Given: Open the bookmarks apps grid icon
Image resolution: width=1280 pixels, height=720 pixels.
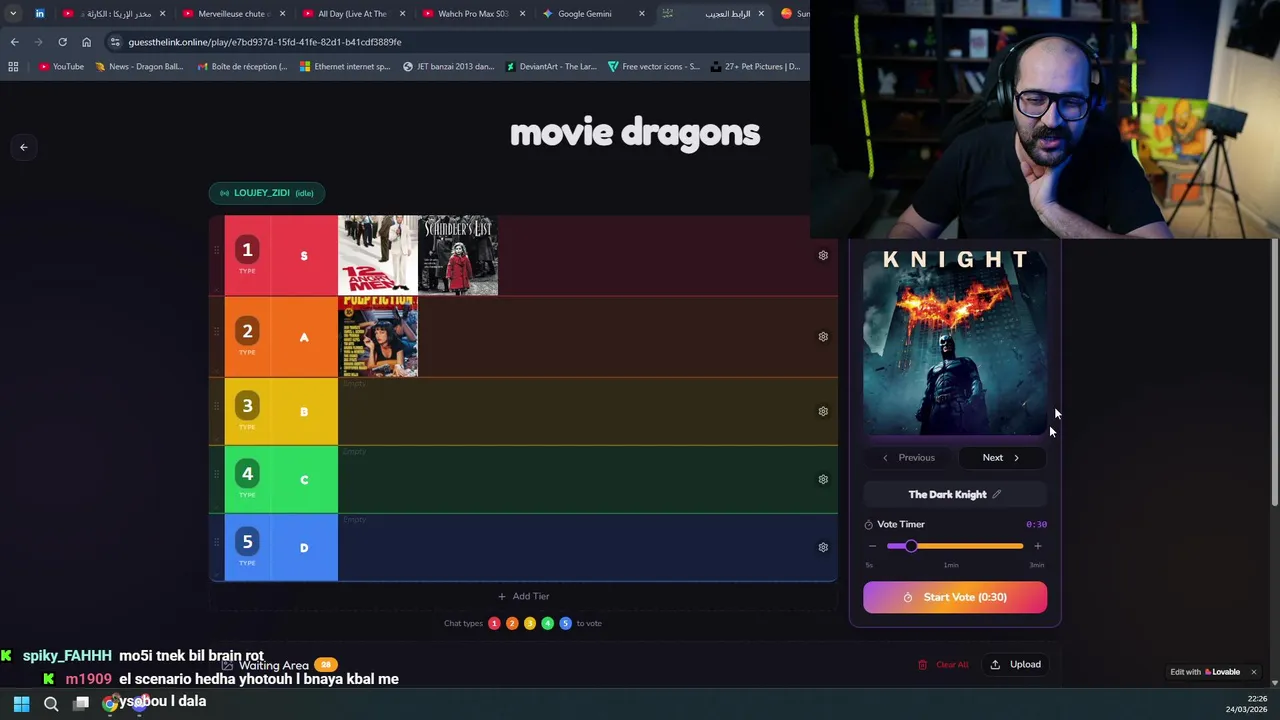Looking at the screenshot, I should click(x=13, y=67).
